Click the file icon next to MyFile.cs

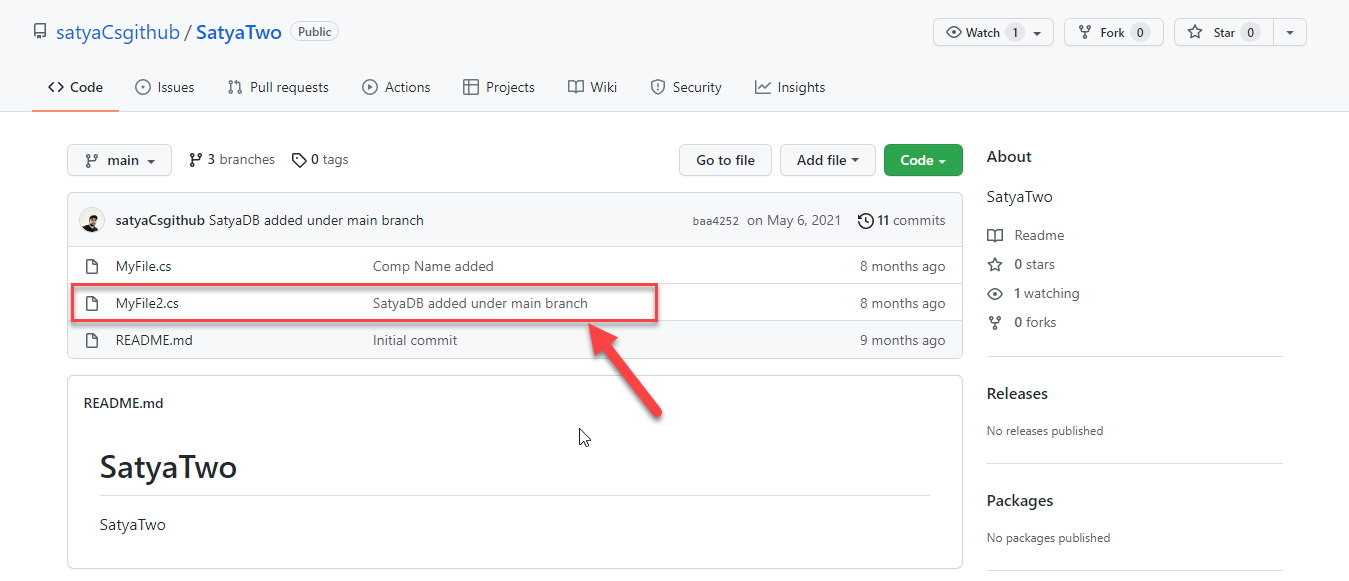[x=92, y=266]
